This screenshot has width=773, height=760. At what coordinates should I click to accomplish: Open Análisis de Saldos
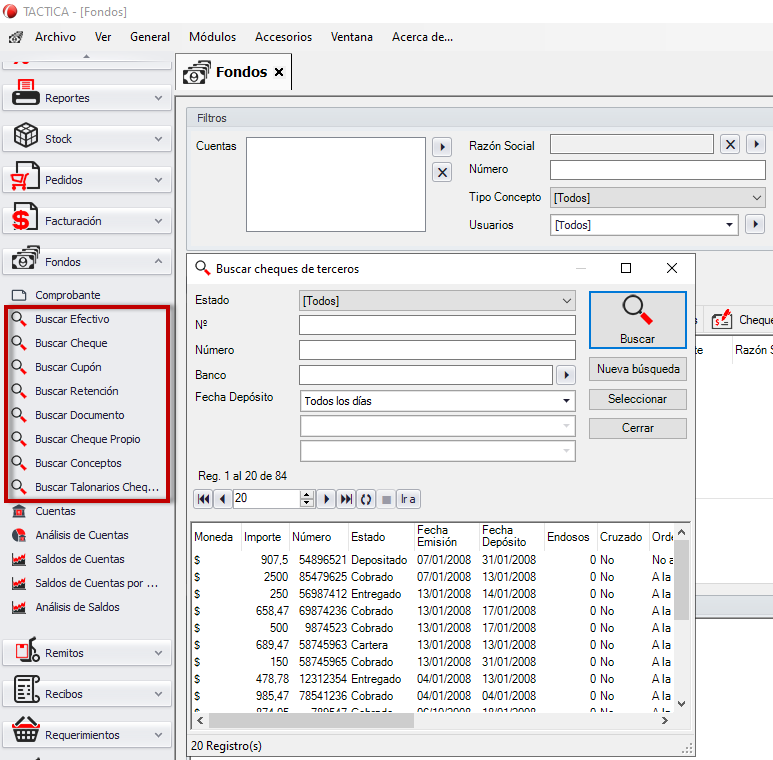[77, 607]
